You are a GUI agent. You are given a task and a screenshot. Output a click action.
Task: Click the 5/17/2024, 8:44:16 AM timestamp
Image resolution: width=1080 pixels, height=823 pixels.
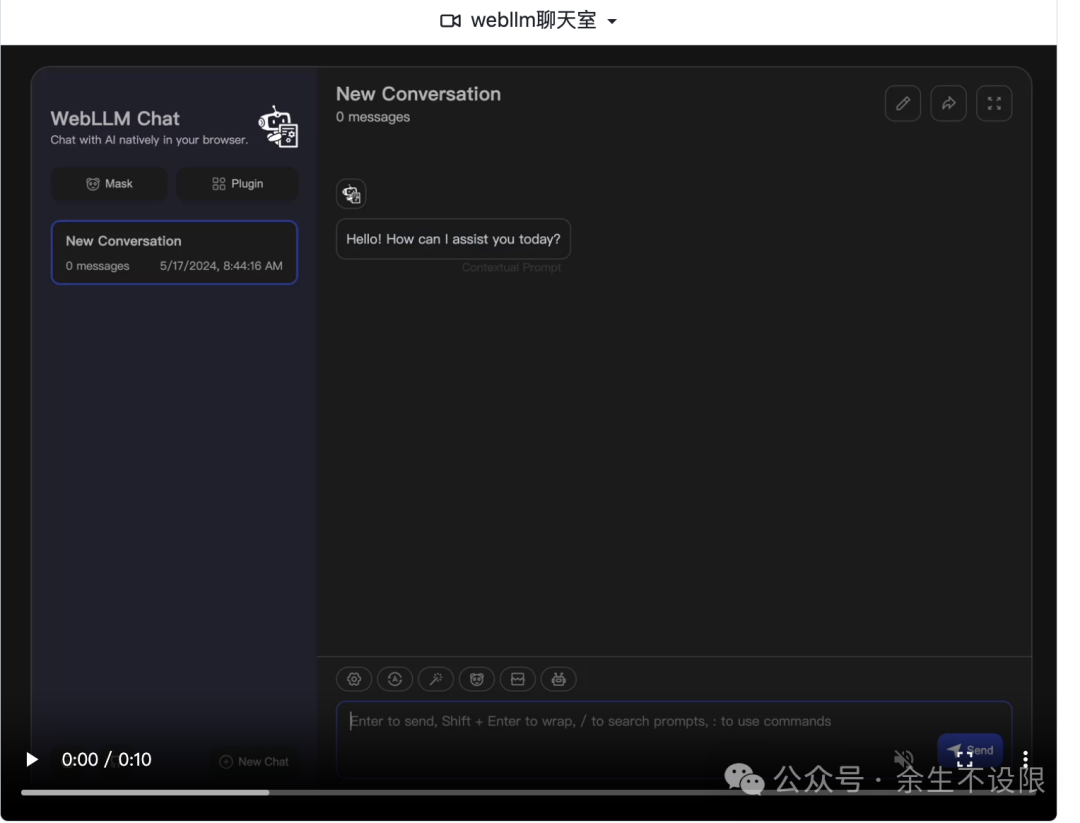[x=221, y=266]
